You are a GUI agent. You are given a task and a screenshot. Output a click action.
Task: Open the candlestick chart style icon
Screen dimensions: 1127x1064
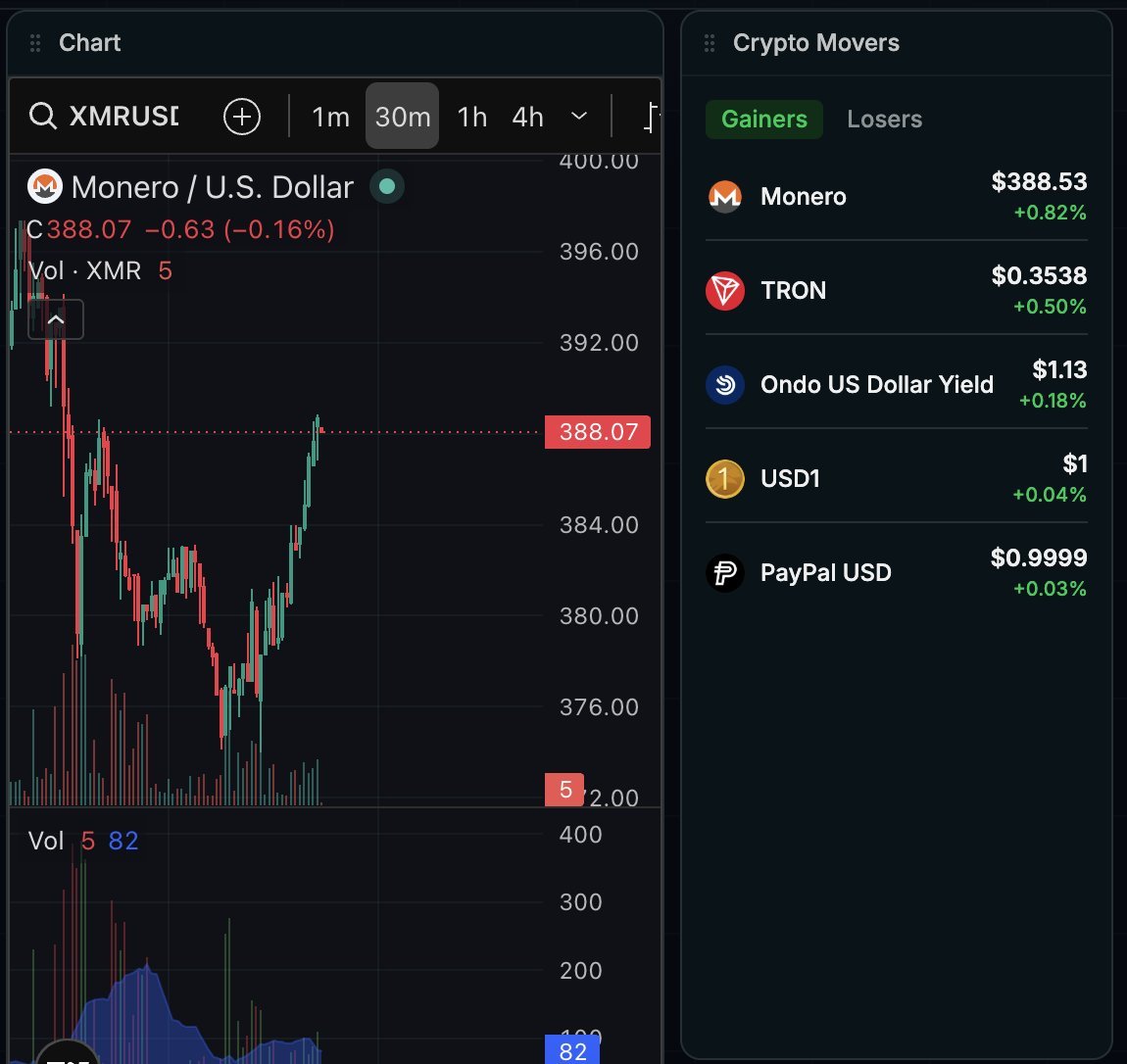651,117
